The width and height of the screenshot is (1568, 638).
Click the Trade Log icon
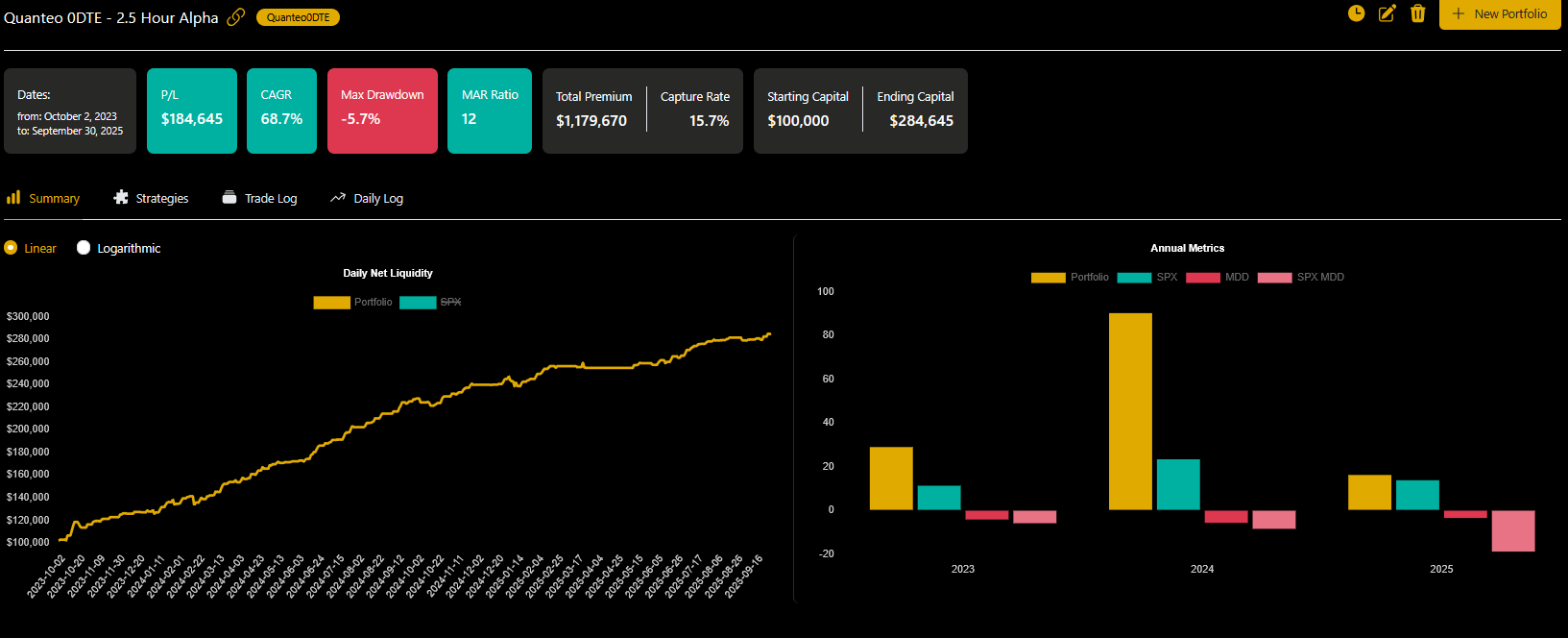(229, 198)
